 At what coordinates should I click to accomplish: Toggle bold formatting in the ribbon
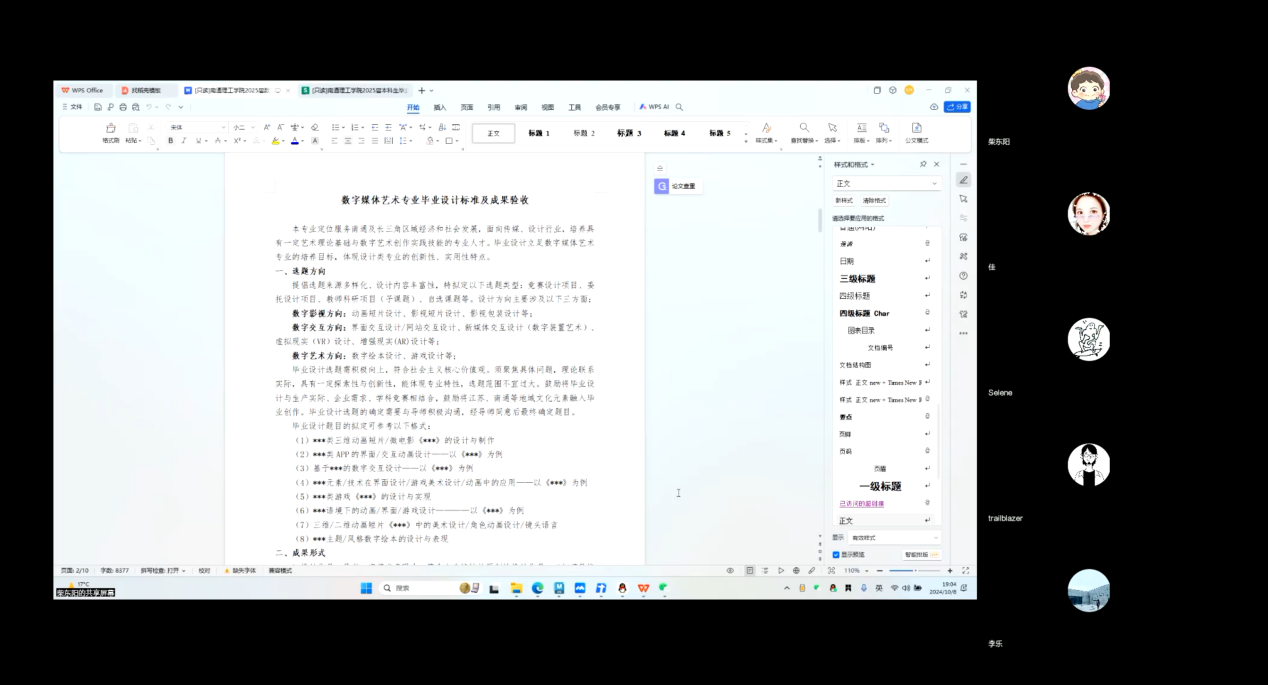pos(171,141)
